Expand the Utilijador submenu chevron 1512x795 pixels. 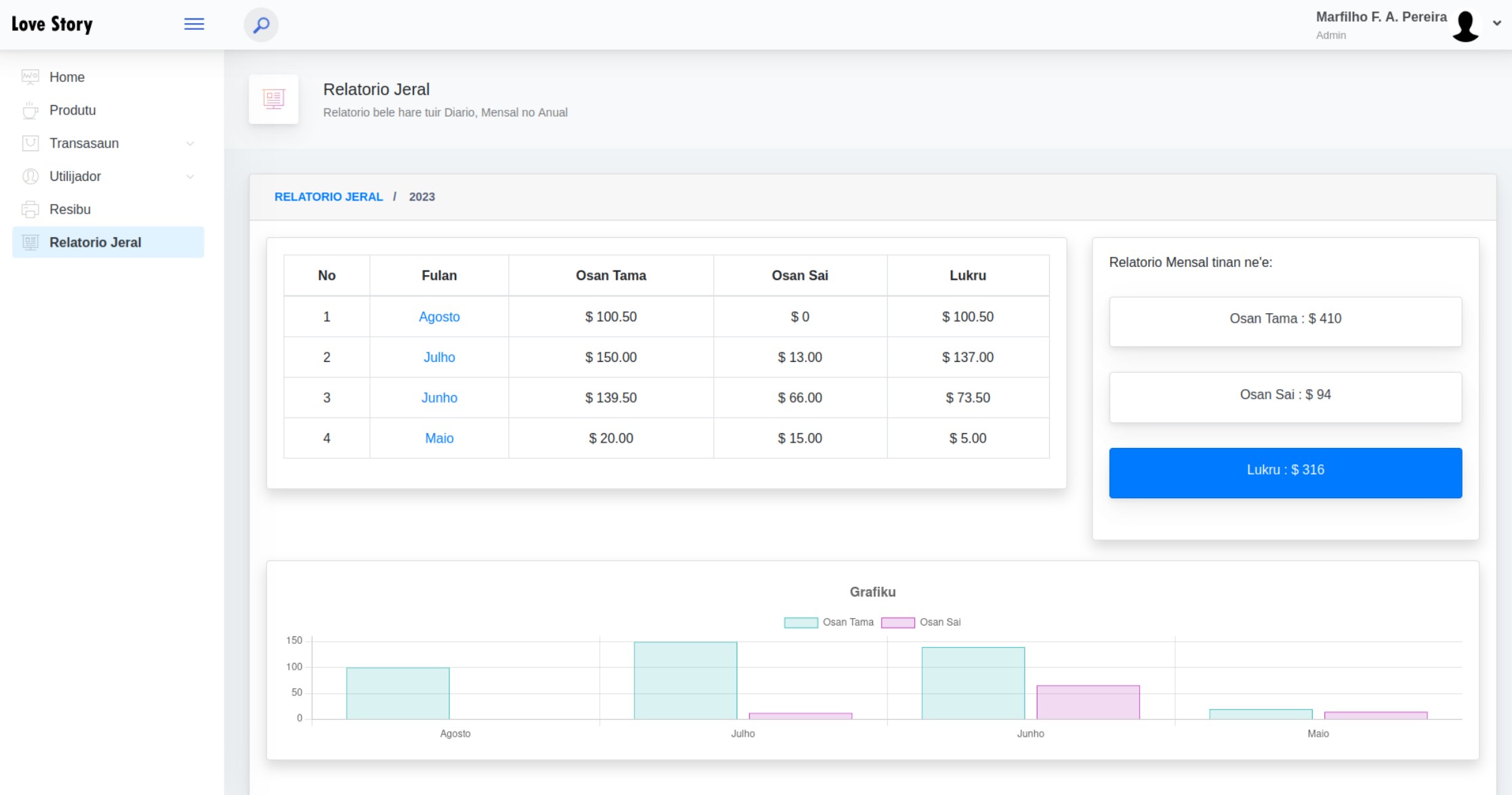[190, 177]
